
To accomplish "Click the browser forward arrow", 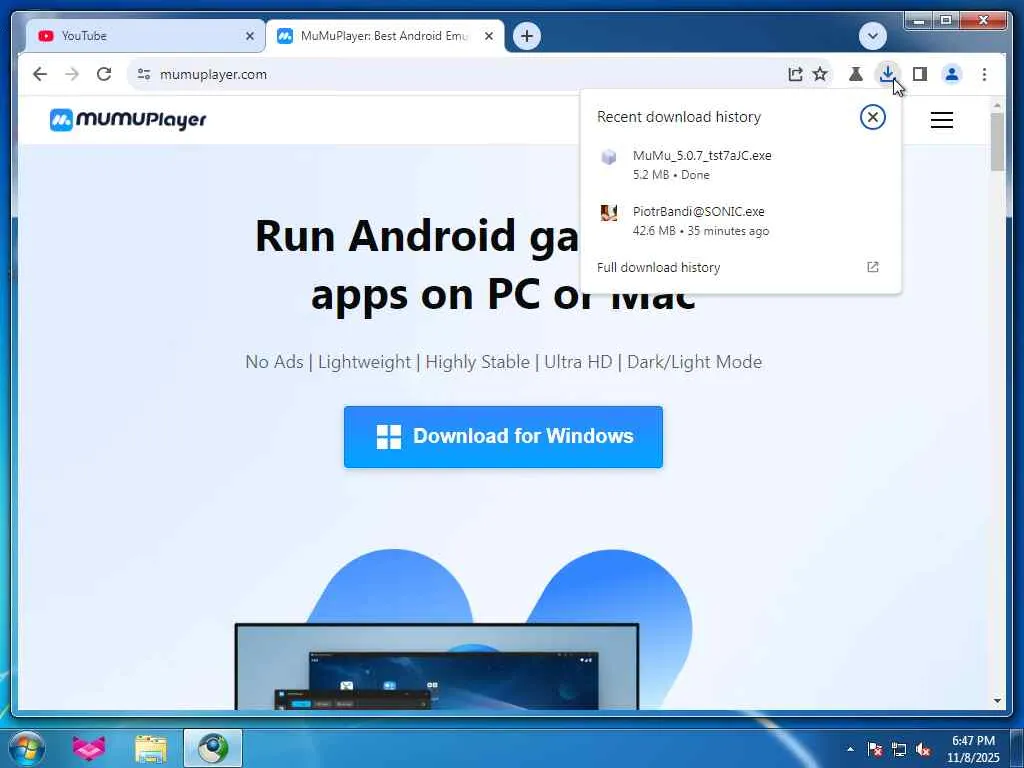I will tap(72, 74).
